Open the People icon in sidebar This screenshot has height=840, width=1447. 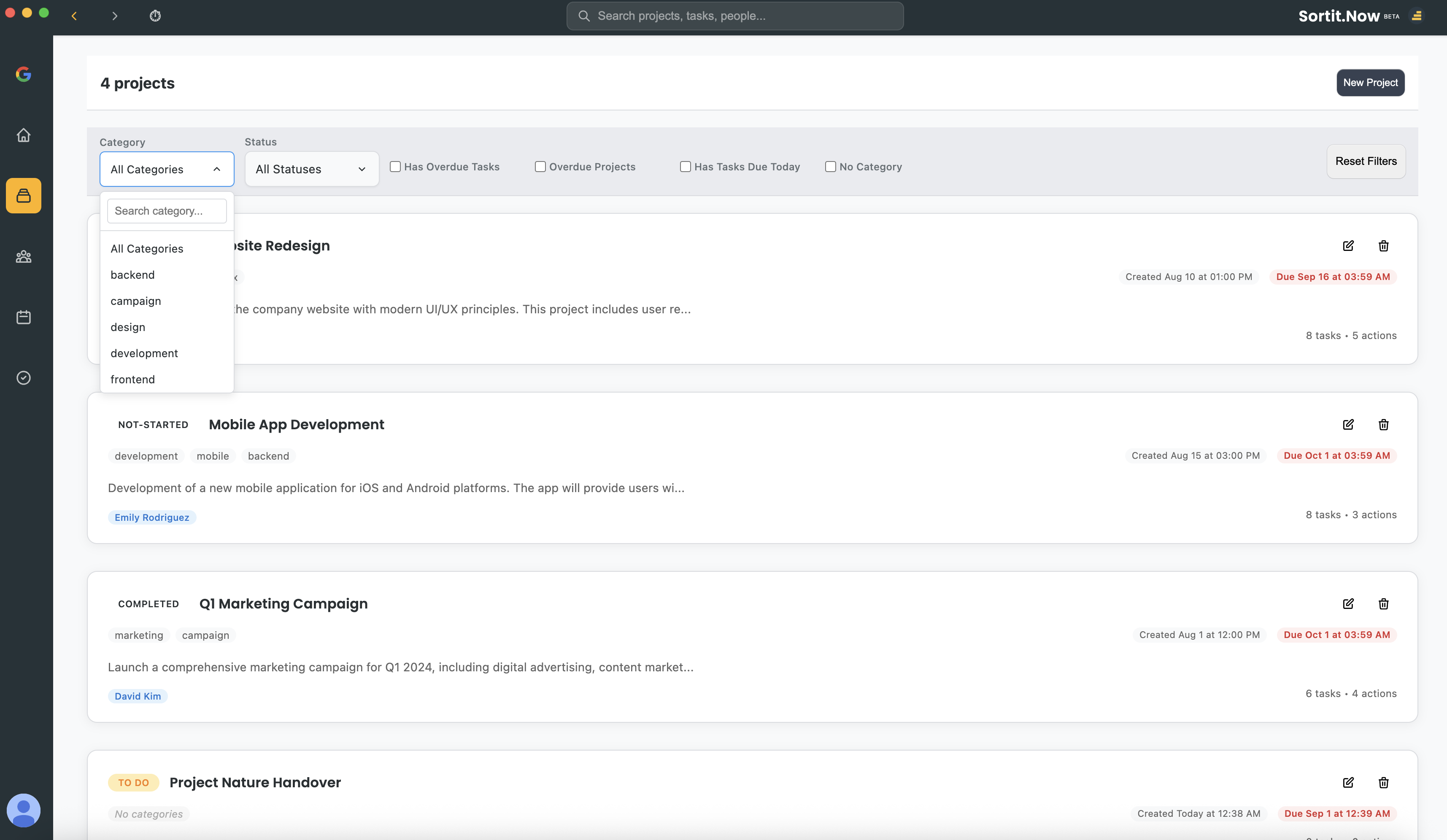(x=24, y=256)
